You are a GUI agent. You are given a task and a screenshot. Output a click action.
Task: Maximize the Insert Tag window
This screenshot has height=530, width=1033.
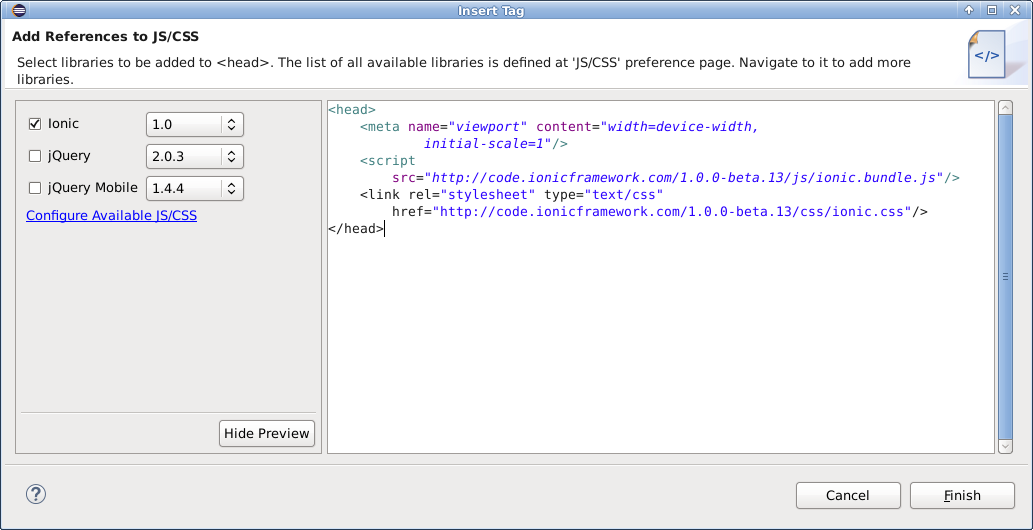pyautogui.click(x=991, y=10)
